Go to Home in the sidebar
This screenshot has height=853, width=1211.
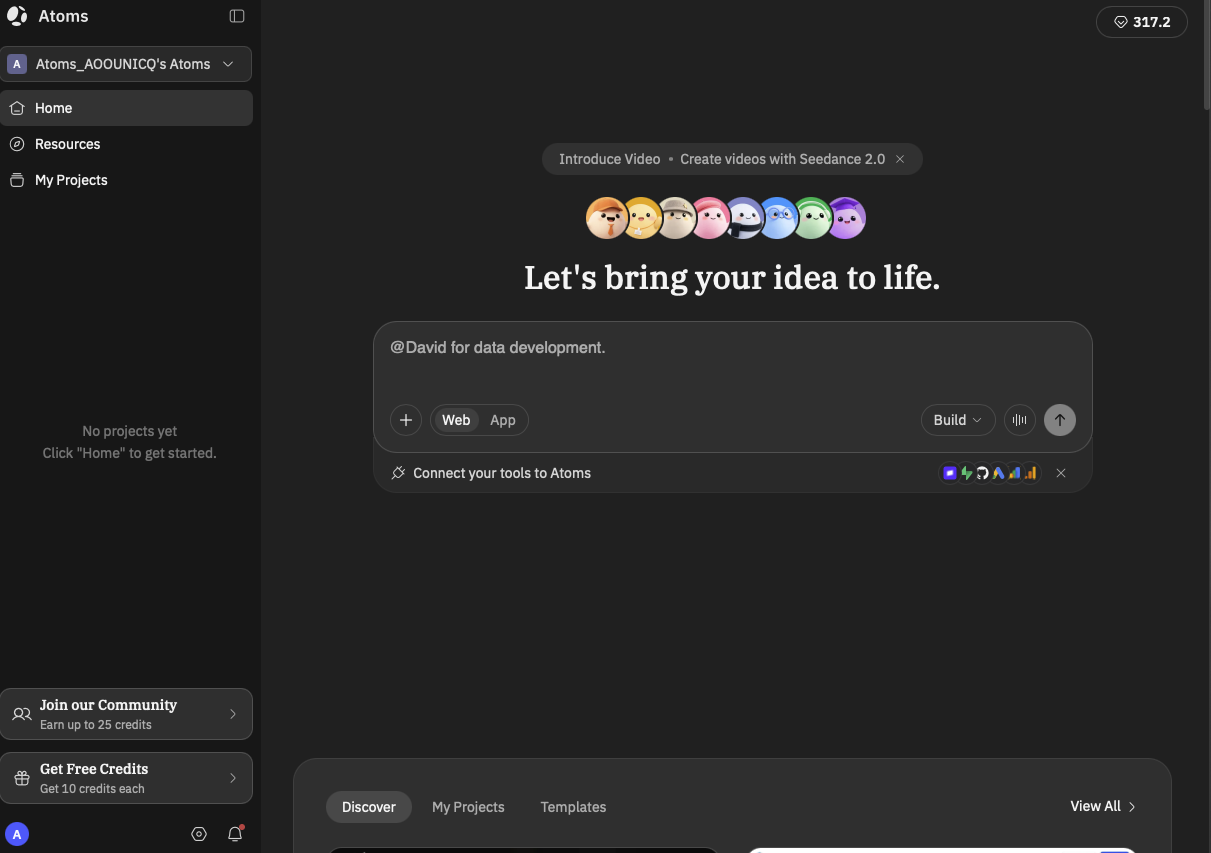pos(126,108)
